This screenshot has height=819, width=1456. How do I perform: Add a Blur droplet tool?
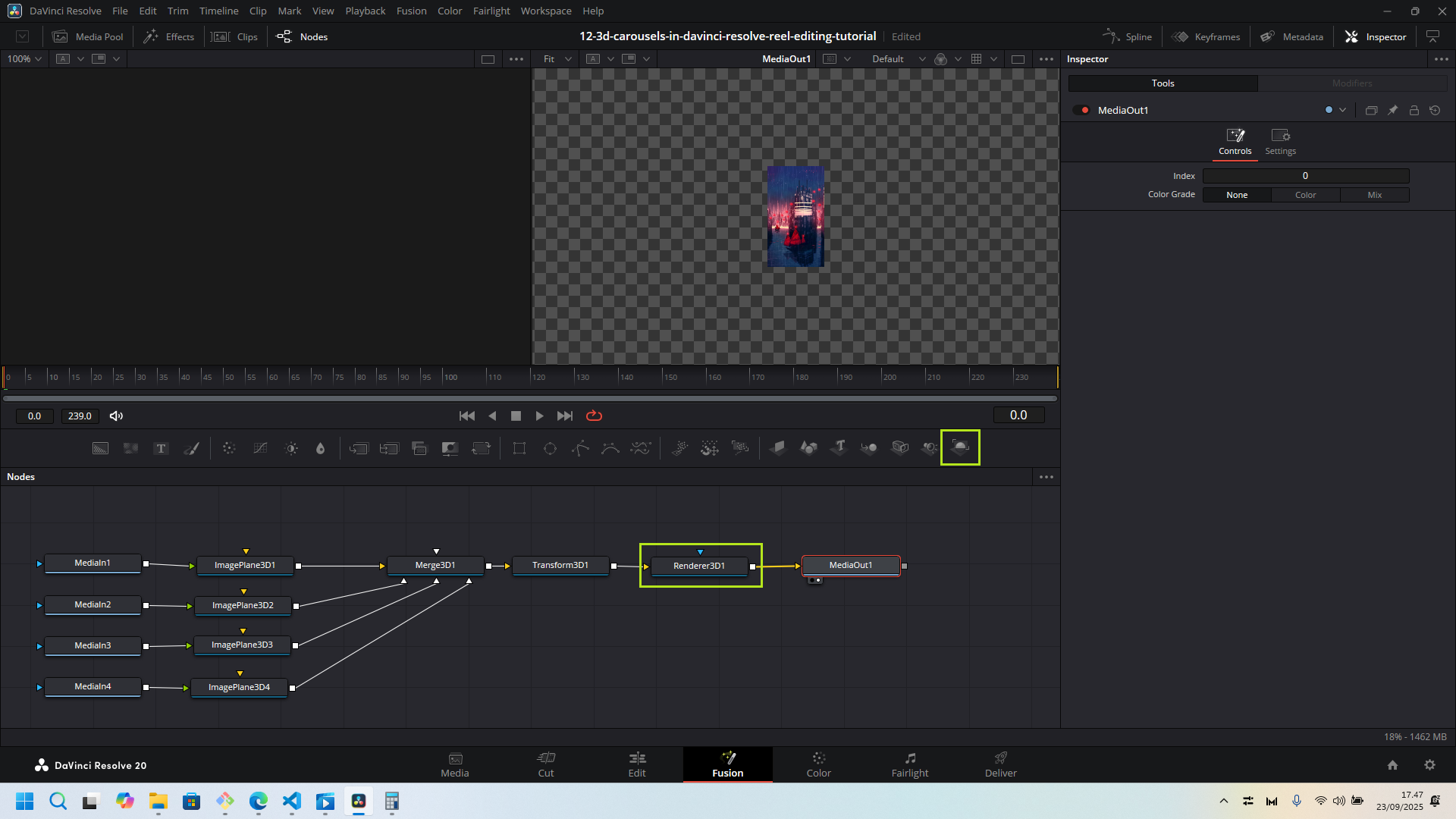coord(320,449)
